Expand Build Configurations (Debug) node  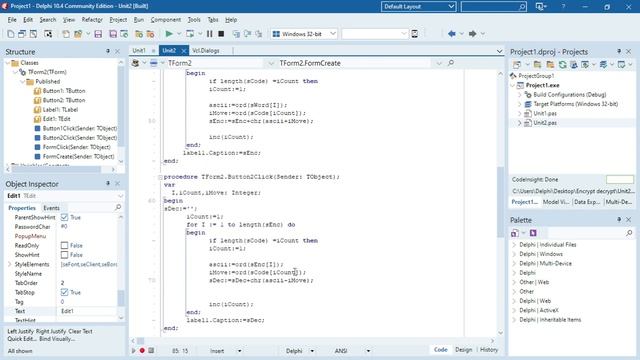click(520, 95)
